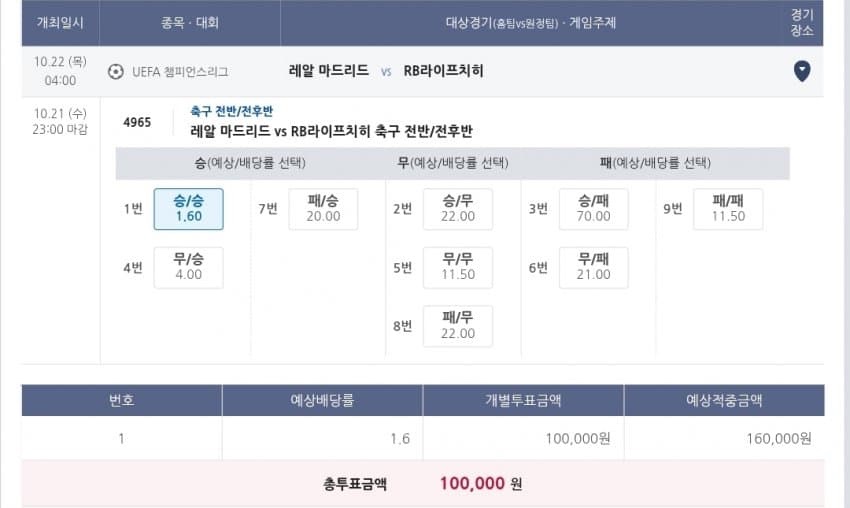Open the match venue location pin icon

click(802, 71)
